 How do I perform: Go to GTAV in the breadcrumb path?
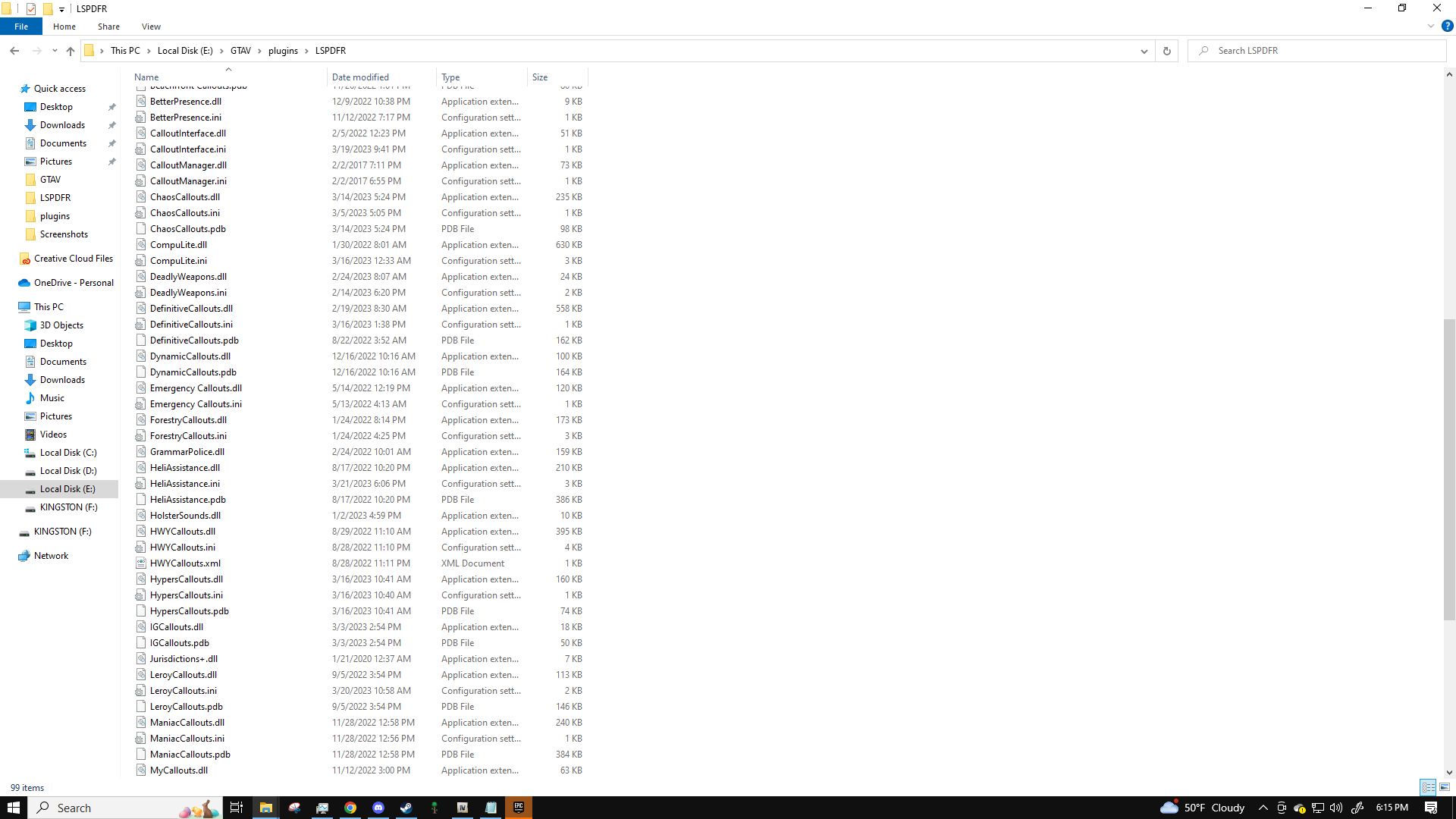point(240,51)
